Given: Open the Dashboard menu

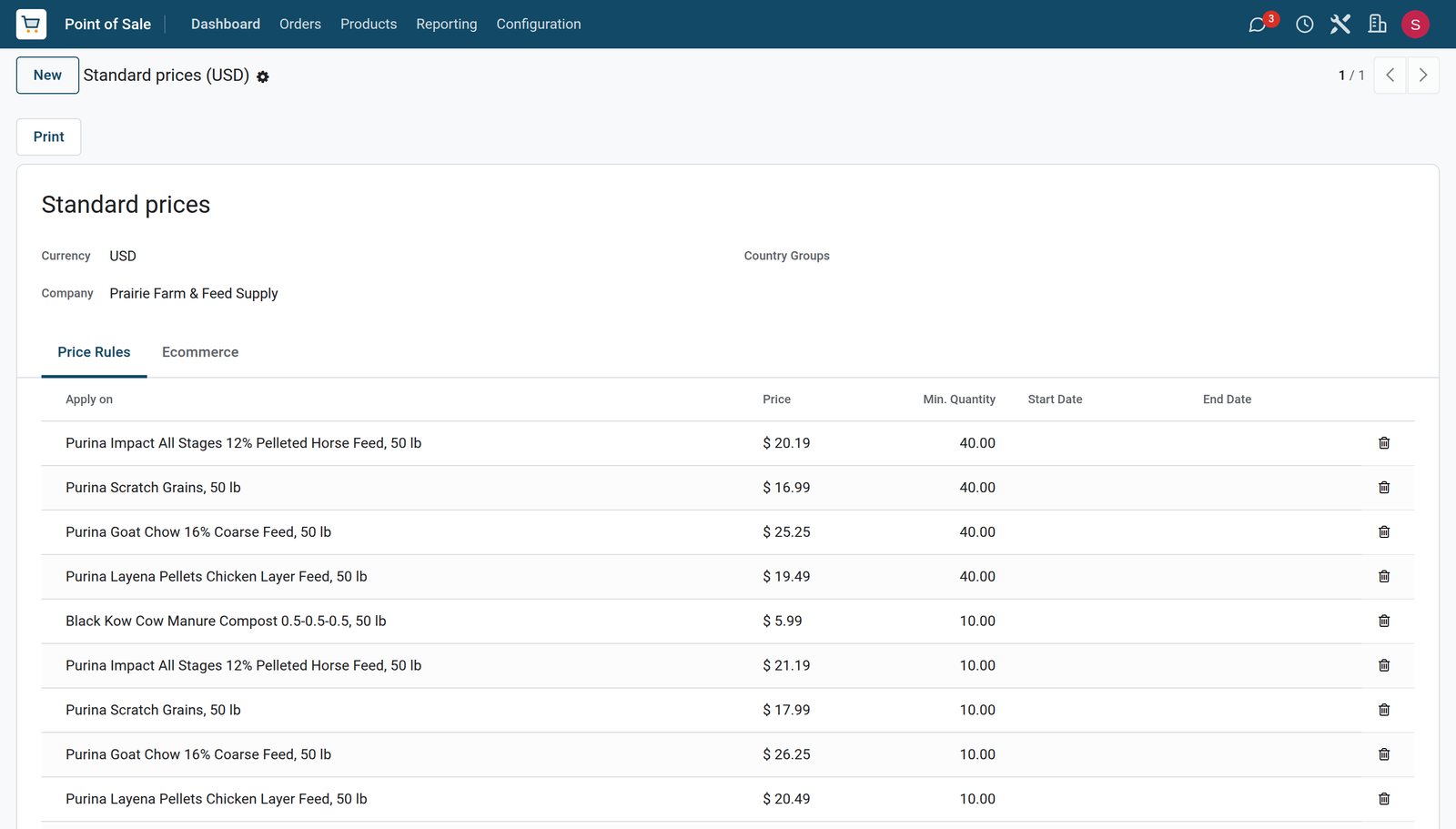Looking at the screenshot, I should pyautogui.click(x=226, y=25).
